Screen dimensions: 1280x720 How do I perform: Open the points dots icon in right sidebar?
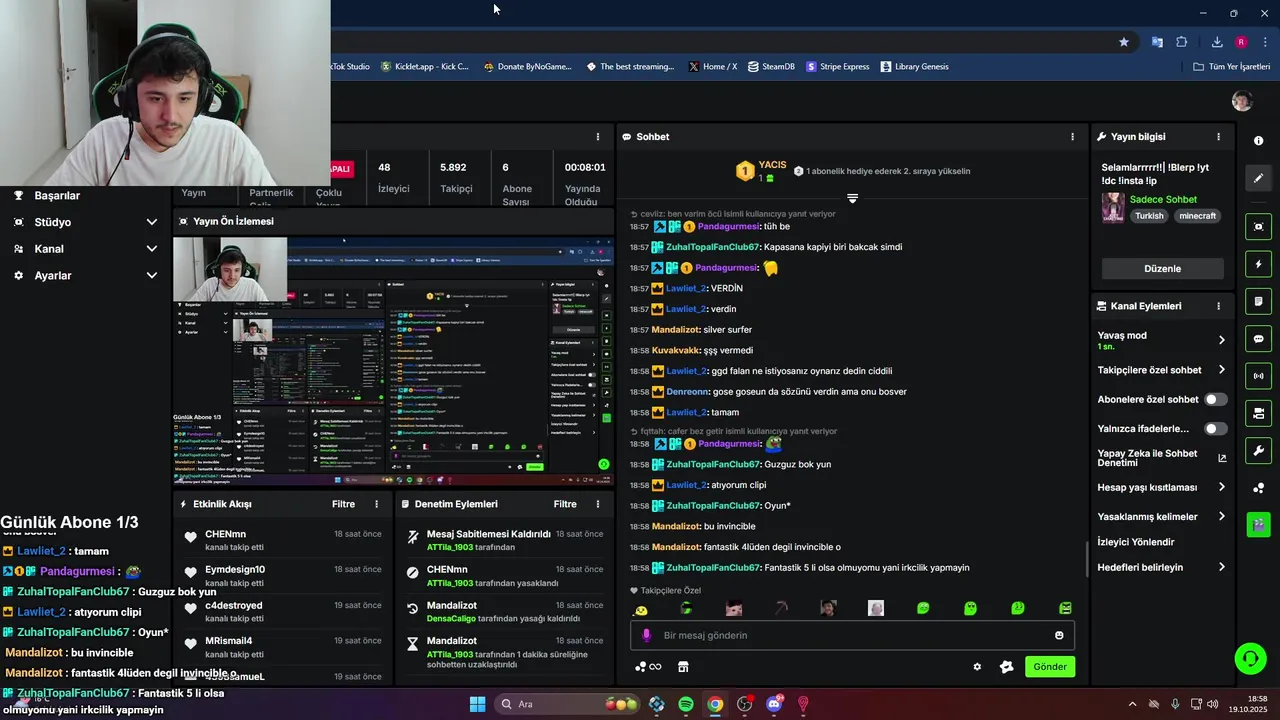tap(1258, 488)
